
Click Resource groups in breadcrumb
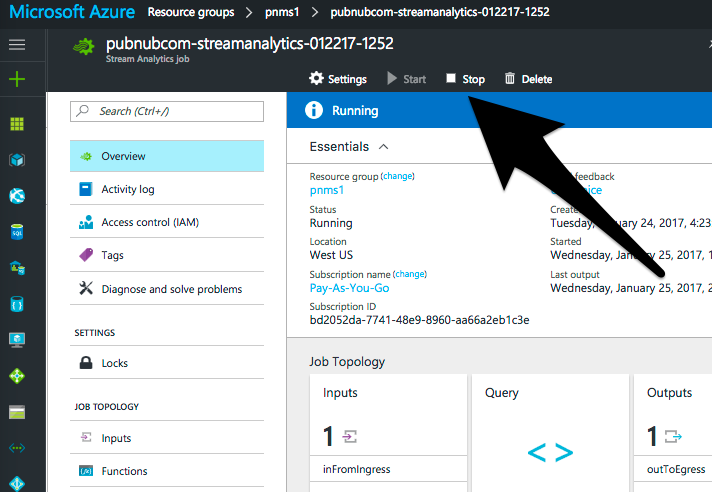click(191, 12)
